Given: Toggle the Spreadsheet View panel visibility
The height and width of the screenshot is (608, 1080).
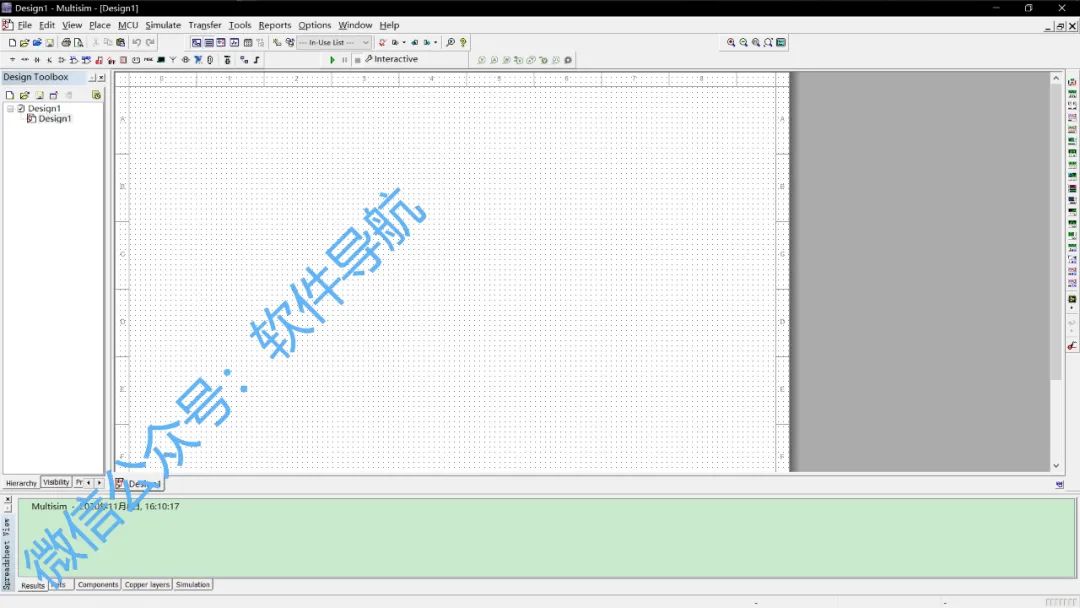Looking at the screenshot, I should (209, 43).
